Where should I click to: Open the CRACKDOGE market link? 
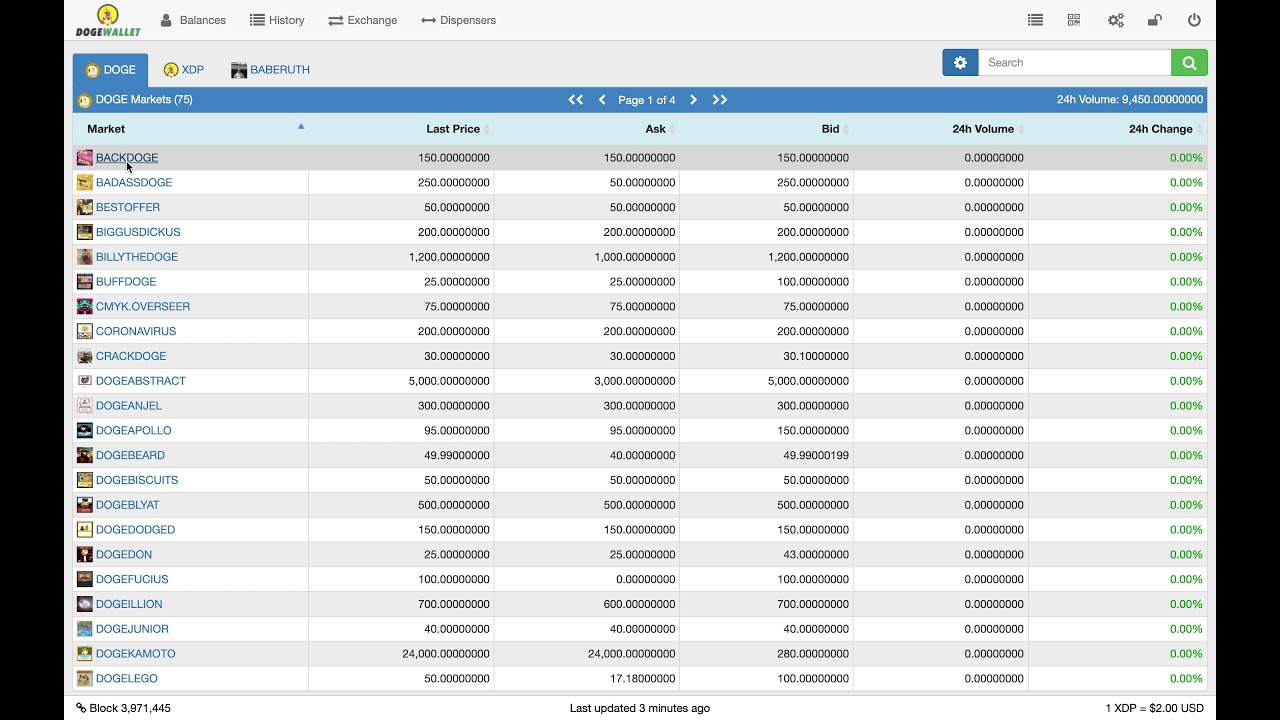(x=131, y=356)
